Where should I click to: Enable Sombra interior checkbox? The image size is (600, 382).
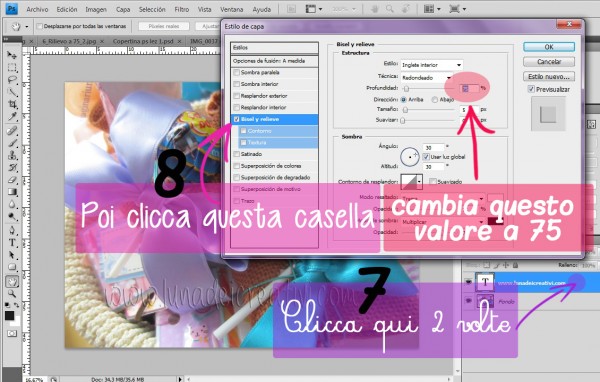point(236,84)
